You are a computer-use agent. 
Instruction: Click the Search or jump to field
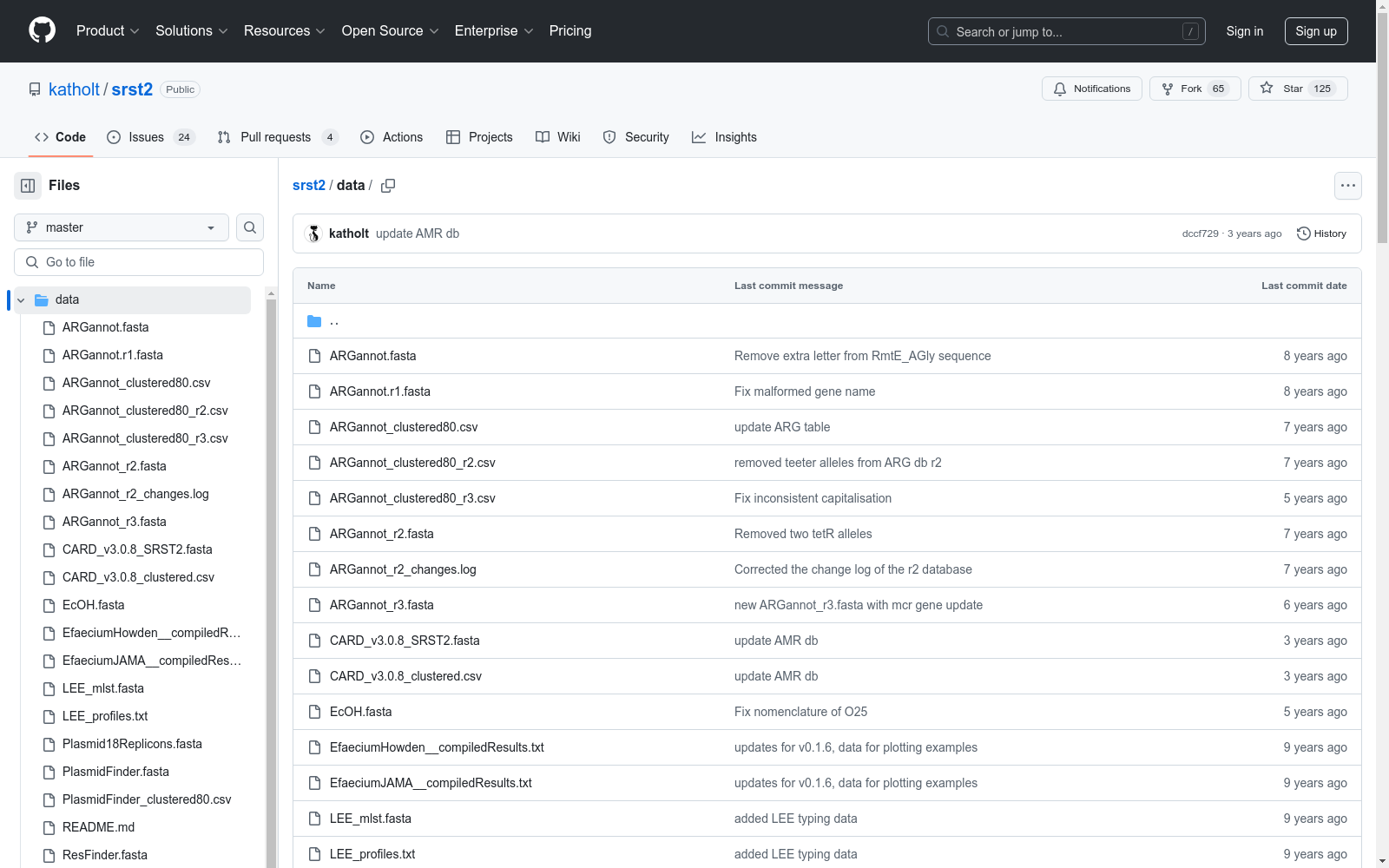(x=1067, y=31)
